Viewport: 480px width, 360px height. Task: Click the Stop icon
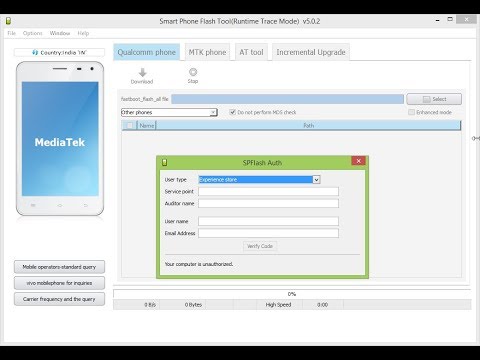tap(193, 72)
